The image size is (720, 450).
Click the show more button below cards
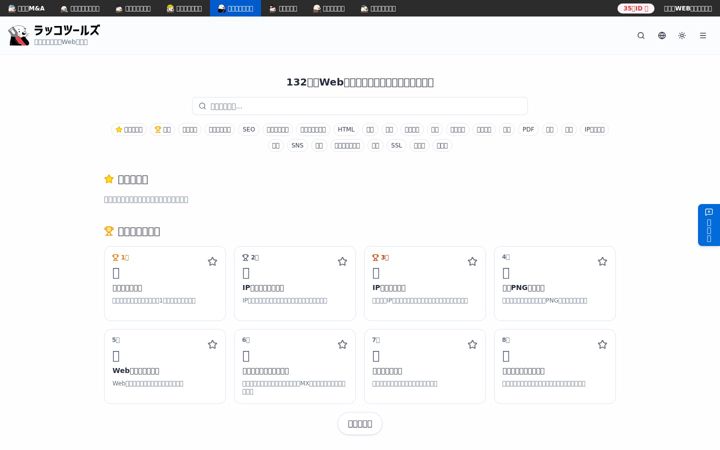[x=360, y=423]
